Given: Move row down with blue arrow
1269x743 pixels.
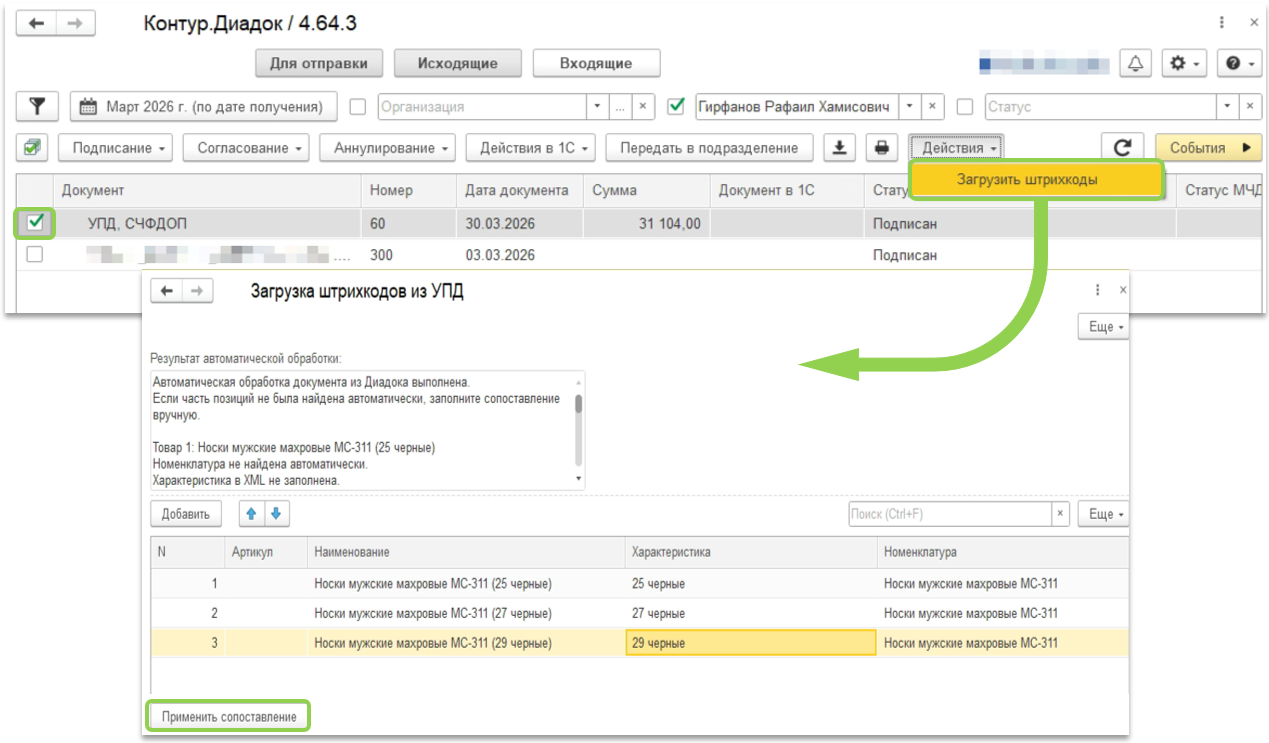Looking at the screenshot, I should pos(275,514).
